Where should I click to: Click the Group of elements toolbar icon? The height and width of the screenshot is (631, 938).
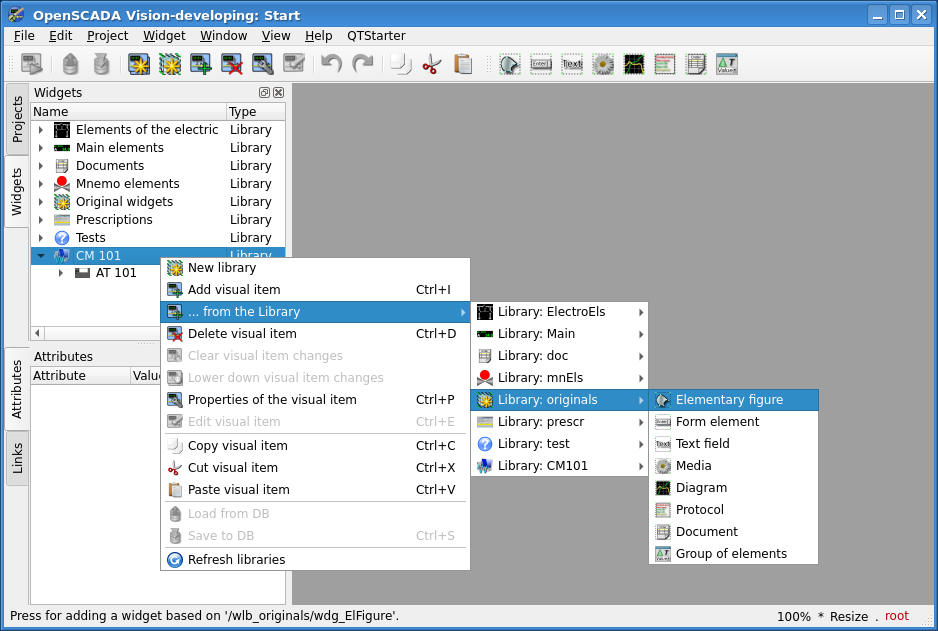(x=727, y=65)
